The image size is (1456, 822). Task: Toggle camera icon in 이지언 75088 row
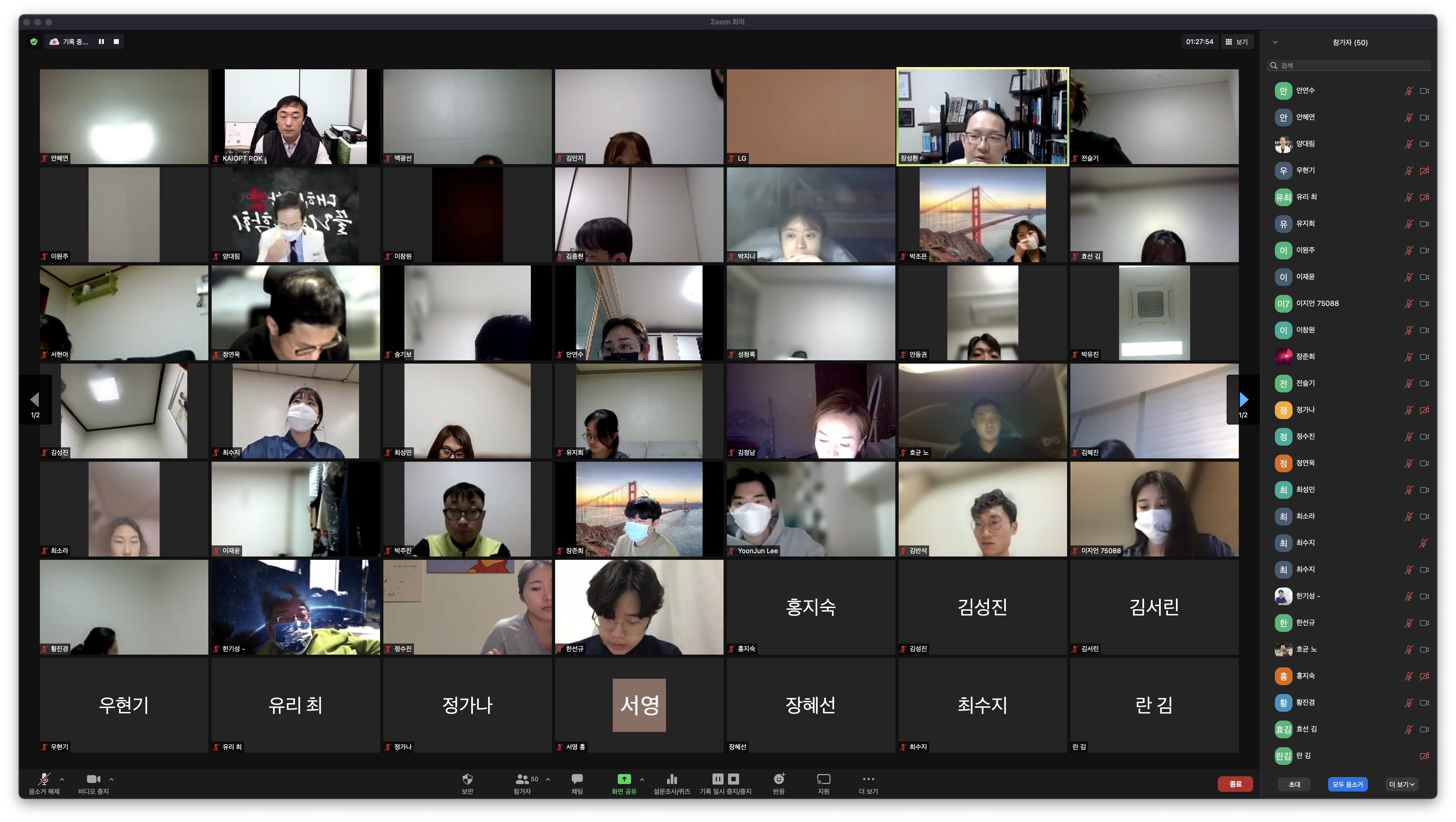[x=1424, y=303]
